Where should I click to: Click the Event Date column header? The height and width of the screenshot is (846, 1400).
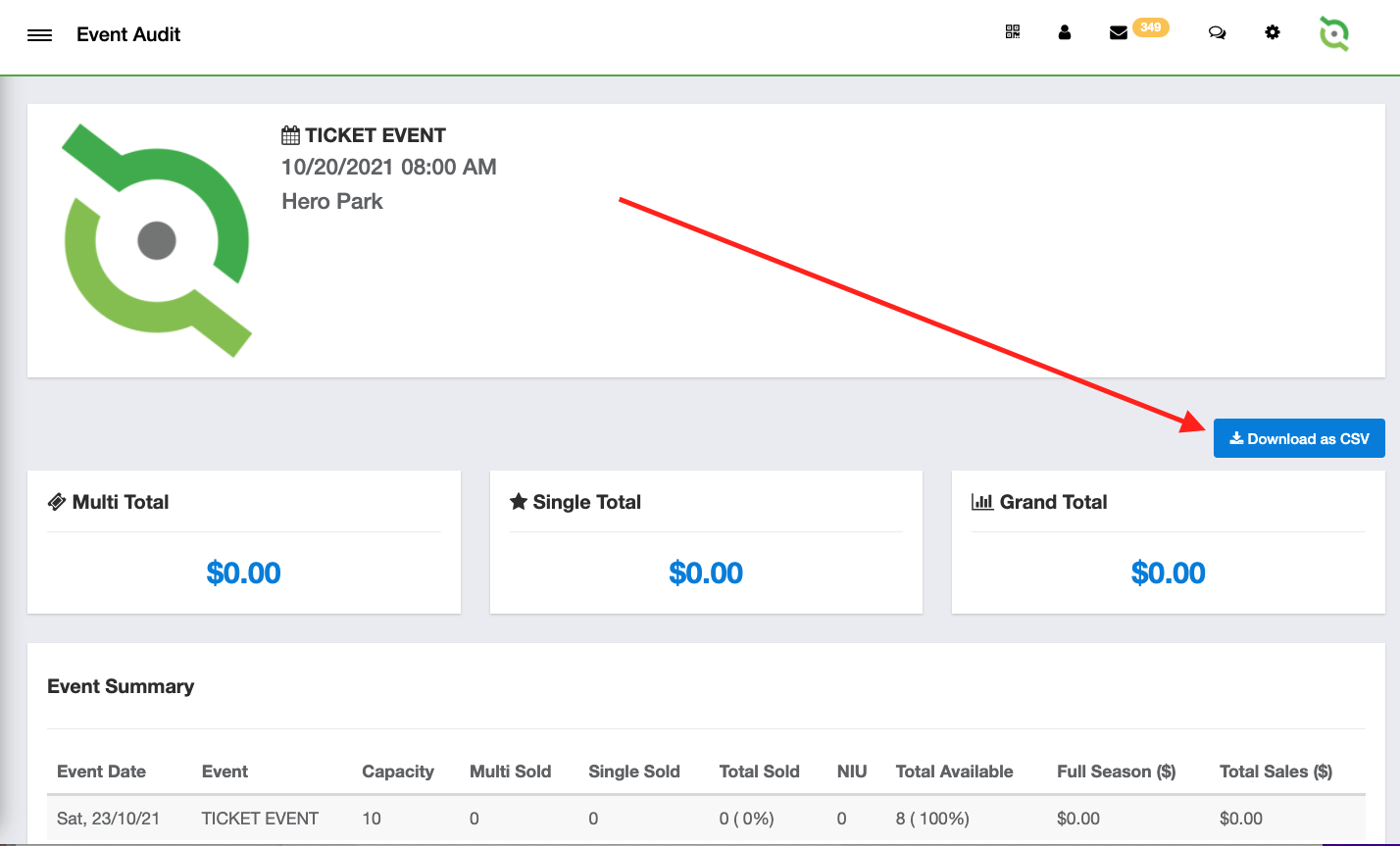101,771
